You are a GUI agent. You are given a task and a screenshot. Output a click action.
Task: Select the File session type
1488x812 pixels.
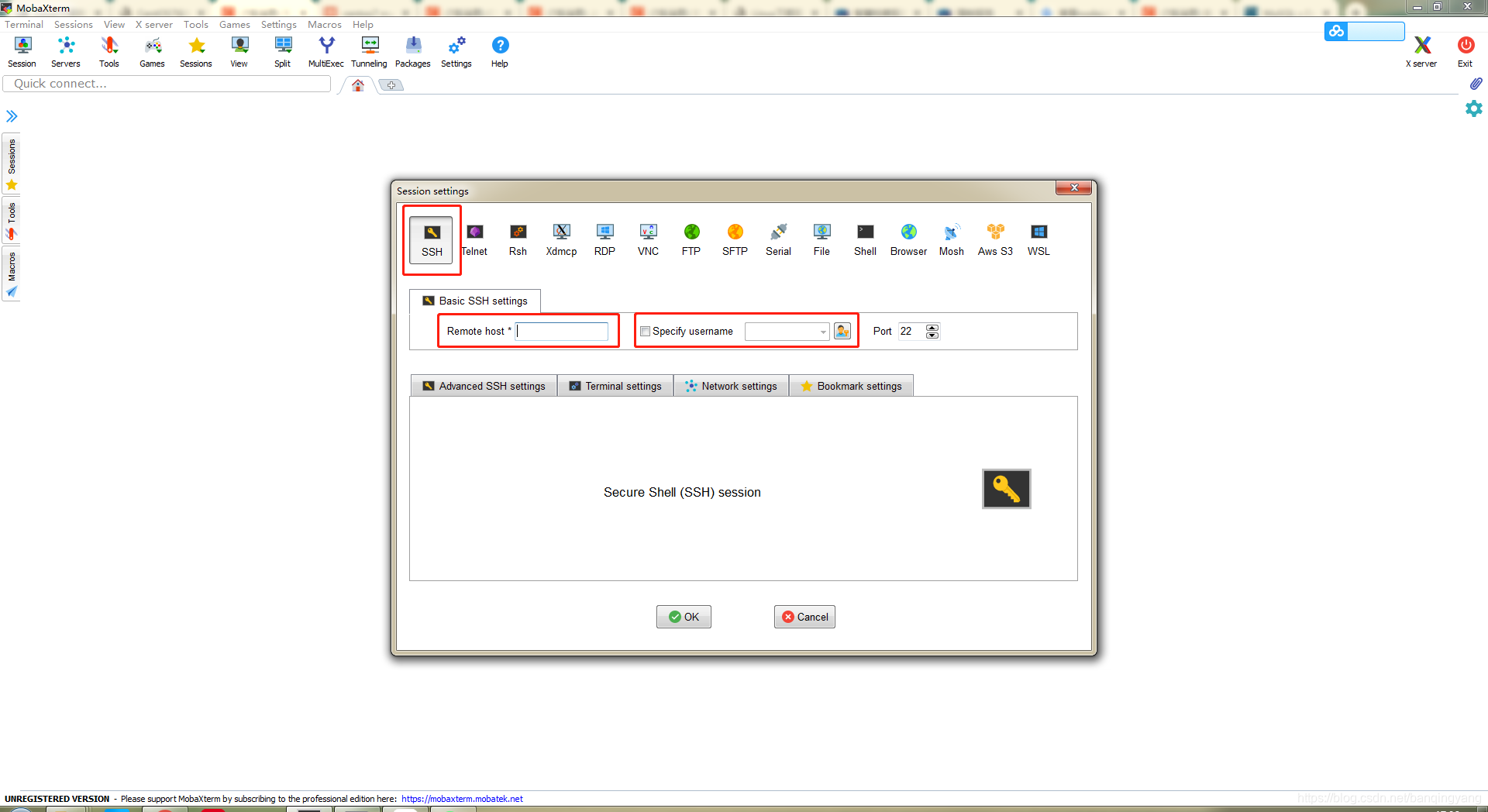pos(821,240)
